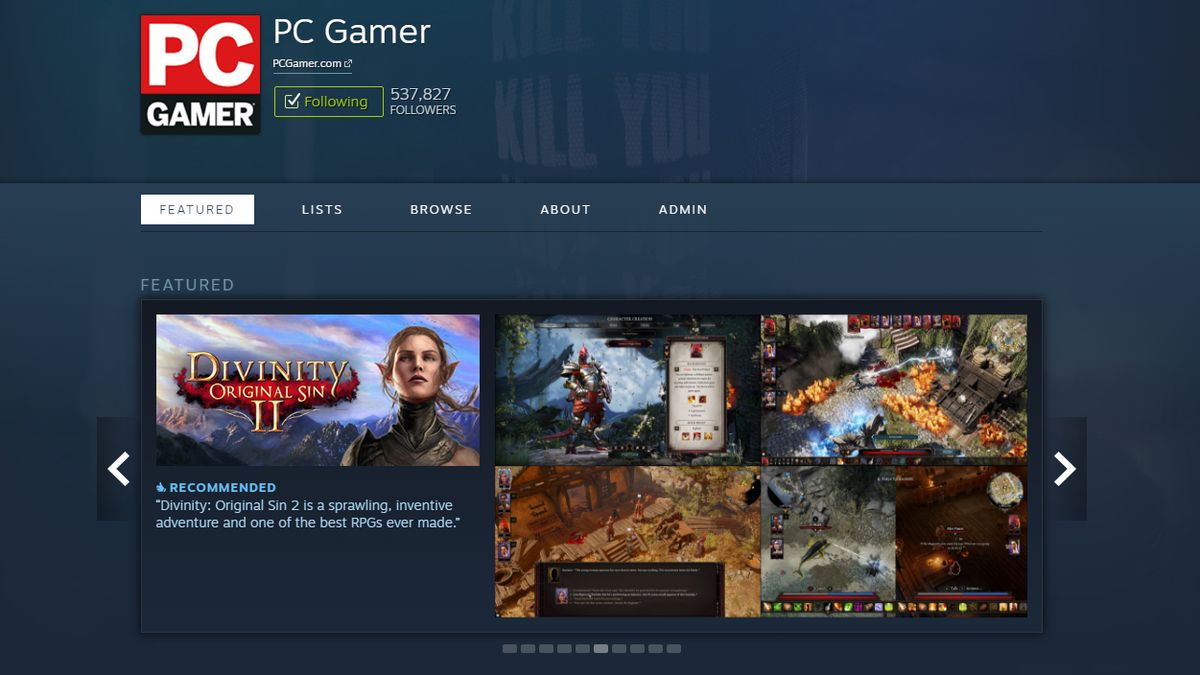
Task: Click the highlighted sixth carousel dot
Action: point(601,649)
